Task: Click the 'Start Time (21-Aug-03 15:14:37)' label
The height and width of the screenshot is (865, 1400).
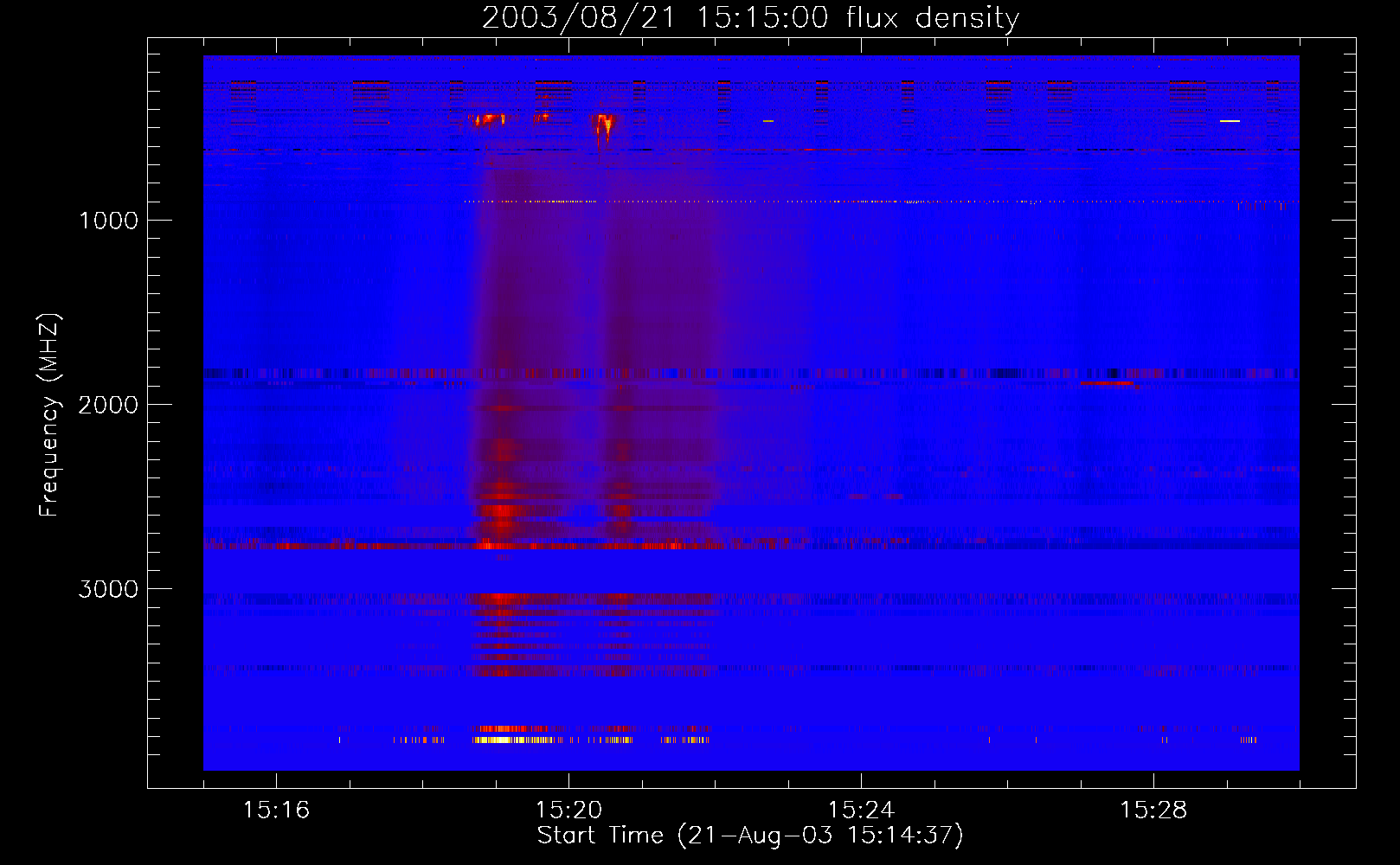Action: [x=750, y=836]
